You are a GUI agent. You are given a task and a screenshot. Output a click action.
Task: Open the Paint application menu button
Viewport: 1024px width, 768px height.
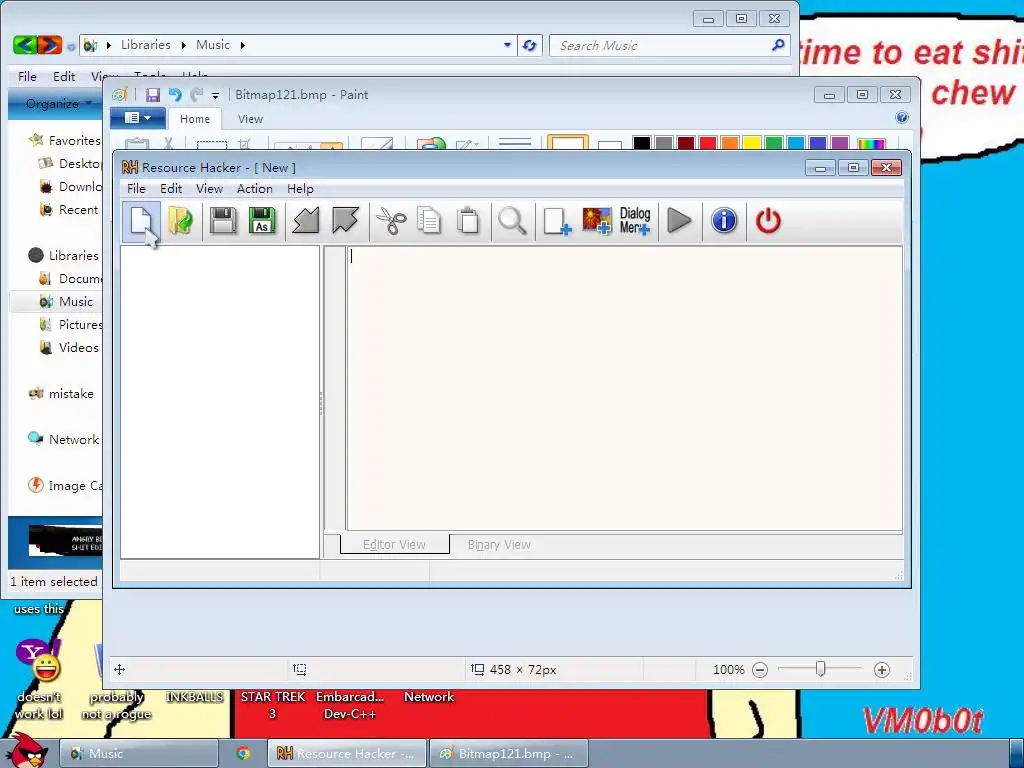(137, 118)
